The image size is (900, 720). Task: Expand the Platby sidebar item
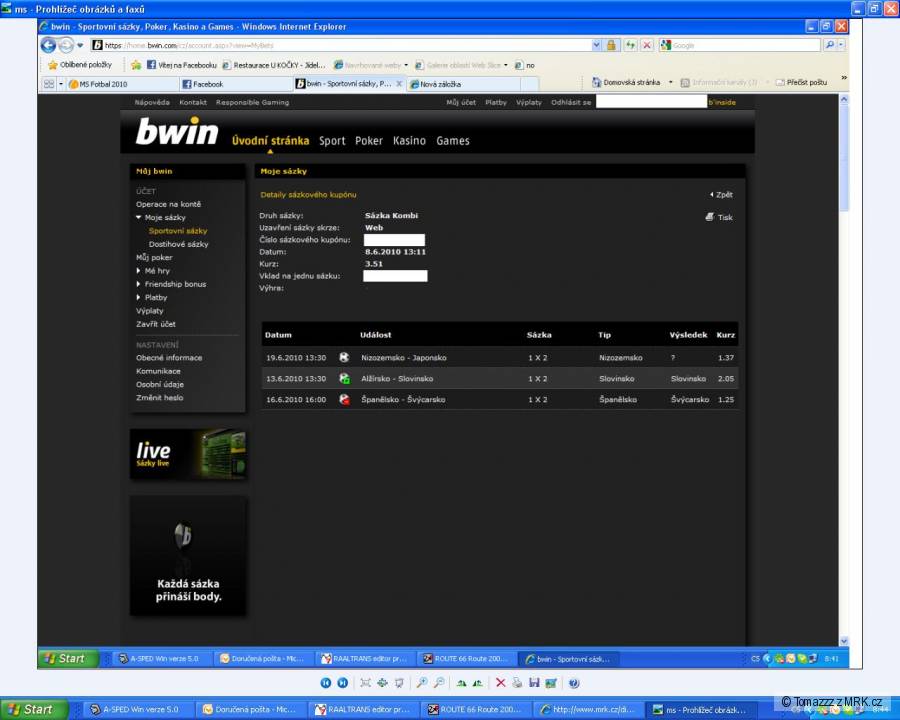coord(139,297)
